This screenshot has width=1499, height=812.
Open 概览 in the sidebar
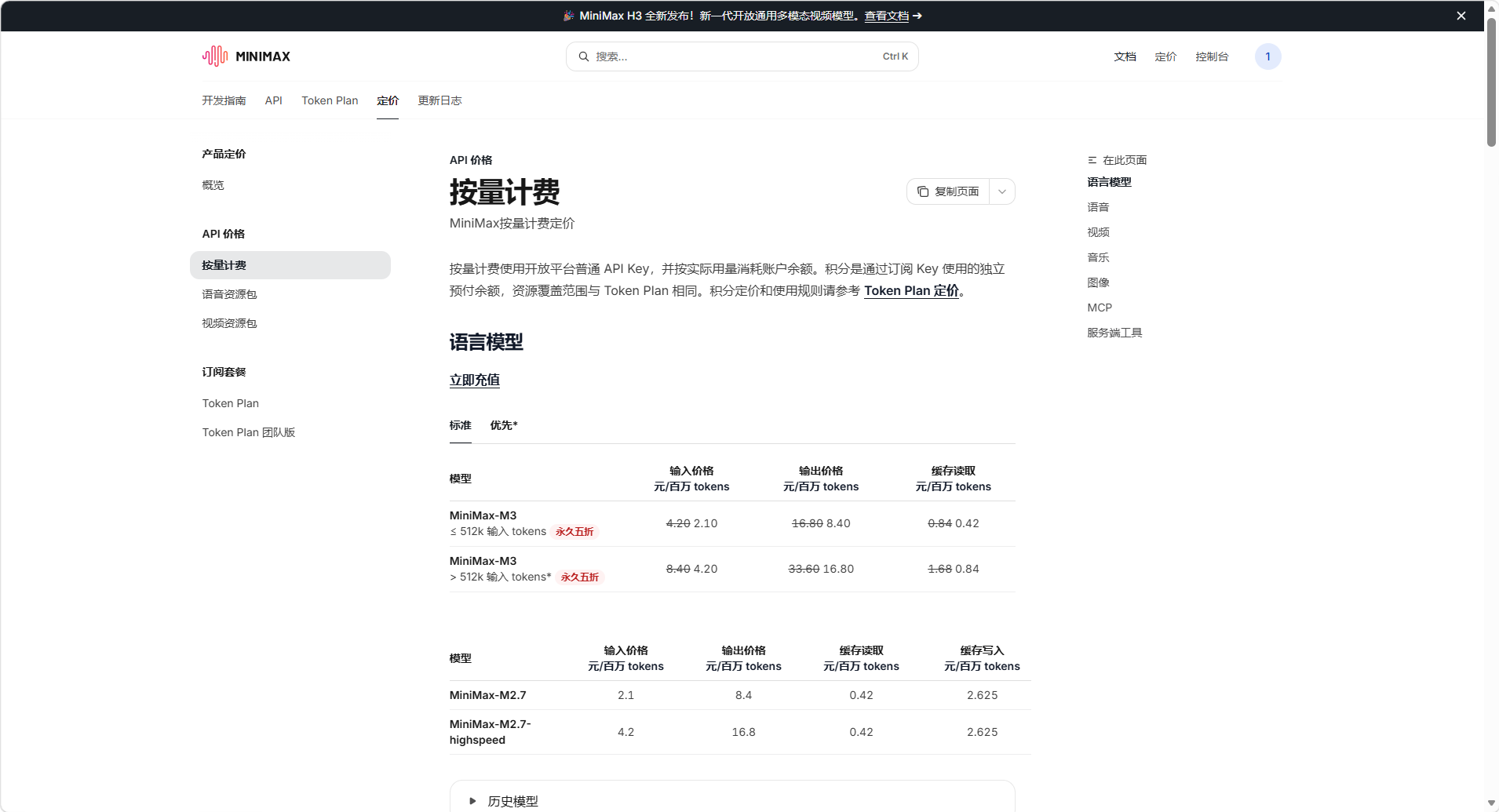pos(213,185)
